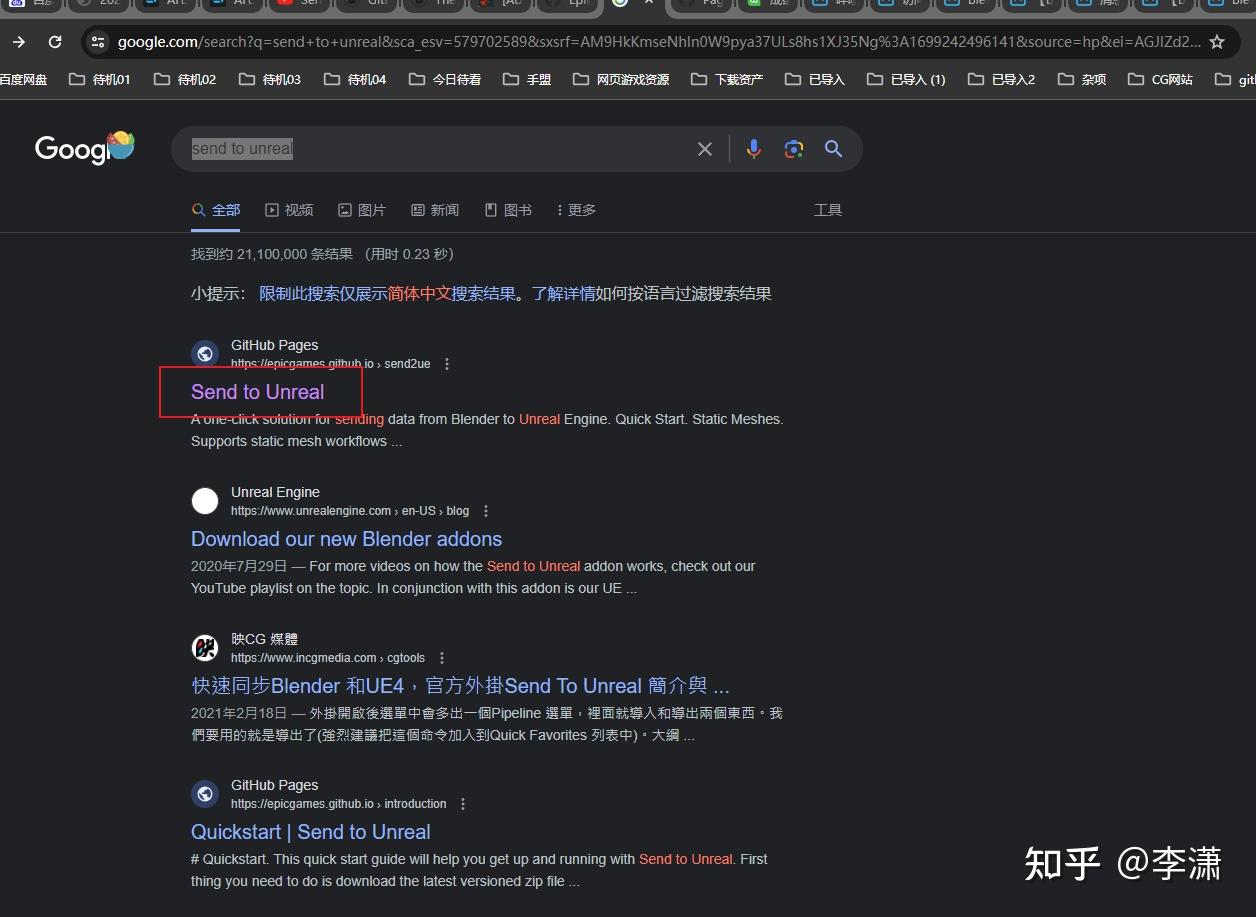This screenshot has width=1256, height=917.
Task: Open the three-dot menu beside the first result
Action: [x=447, y=364]
